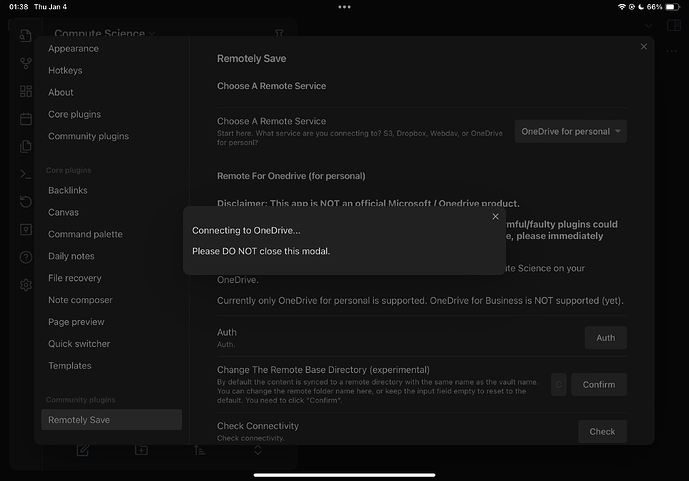
Task: Change sort order icon
Action: (x=199, y=450)
